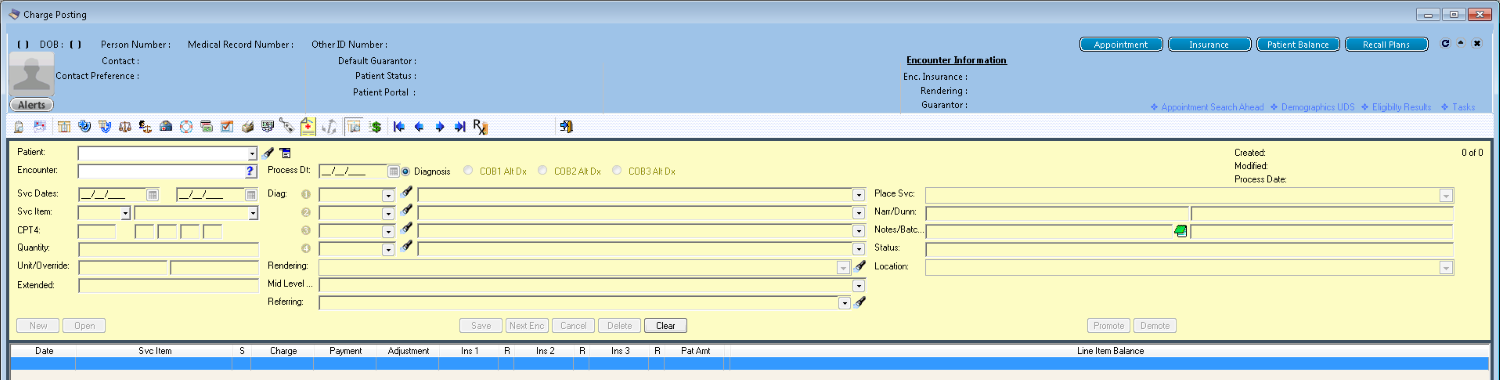Click into the Quantity input field
1500x380 pixels.
coord(168,249)
